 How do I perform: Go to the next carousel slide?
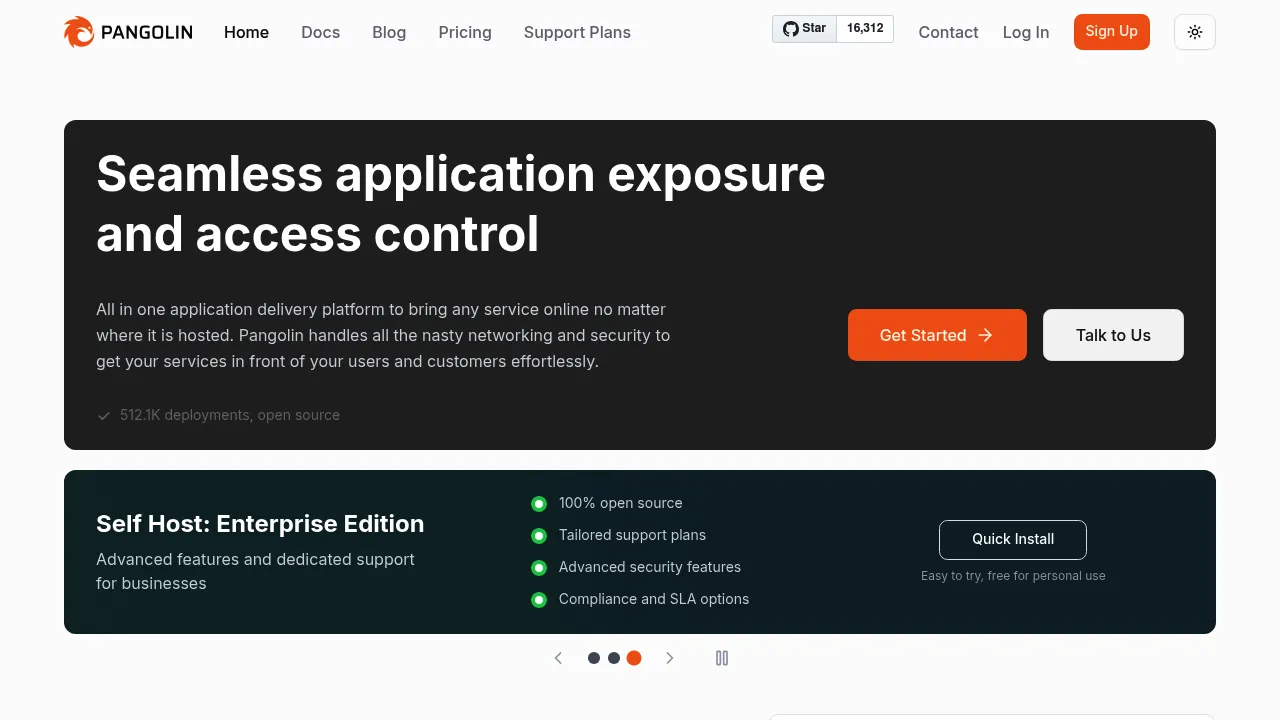670,658
